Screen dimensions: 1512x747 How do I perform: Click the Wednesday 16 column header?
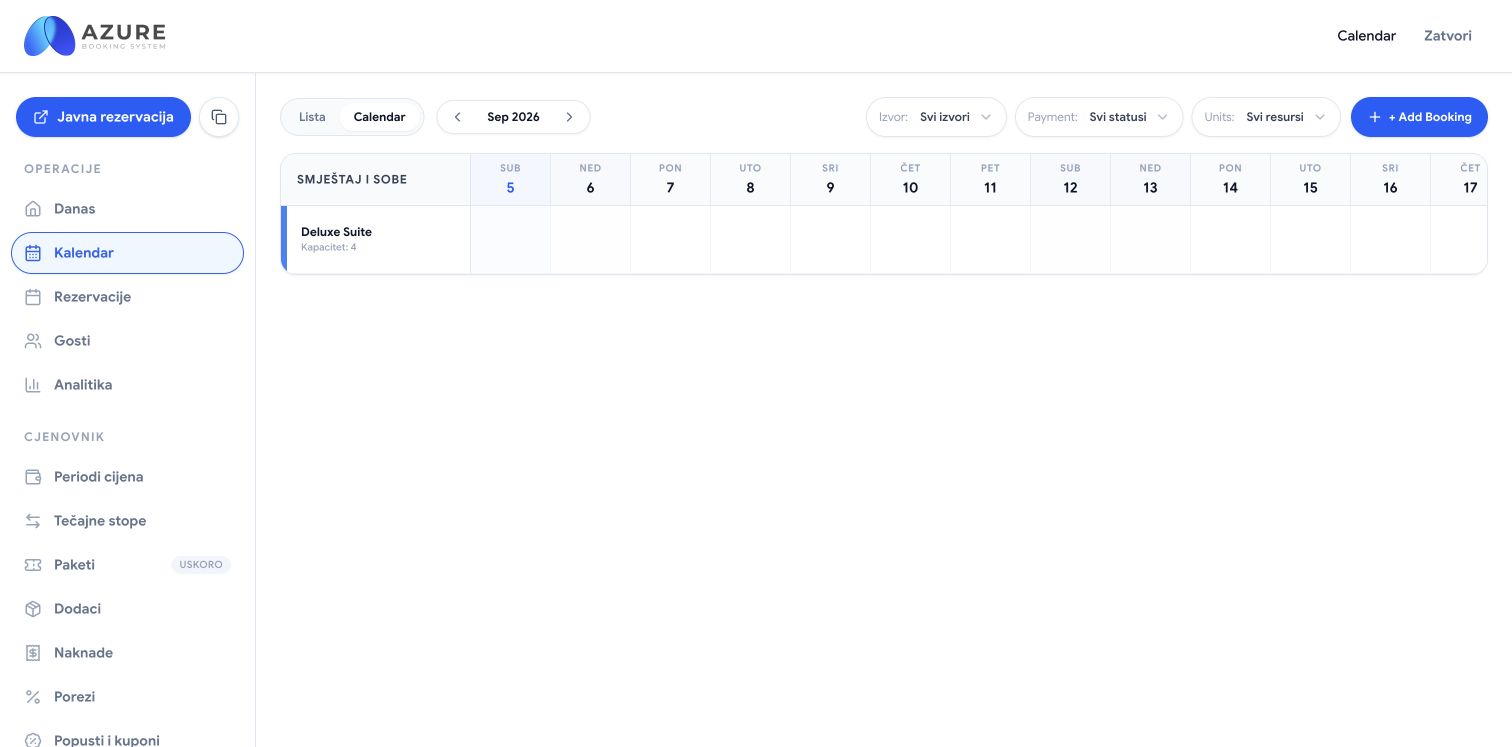1390,179
